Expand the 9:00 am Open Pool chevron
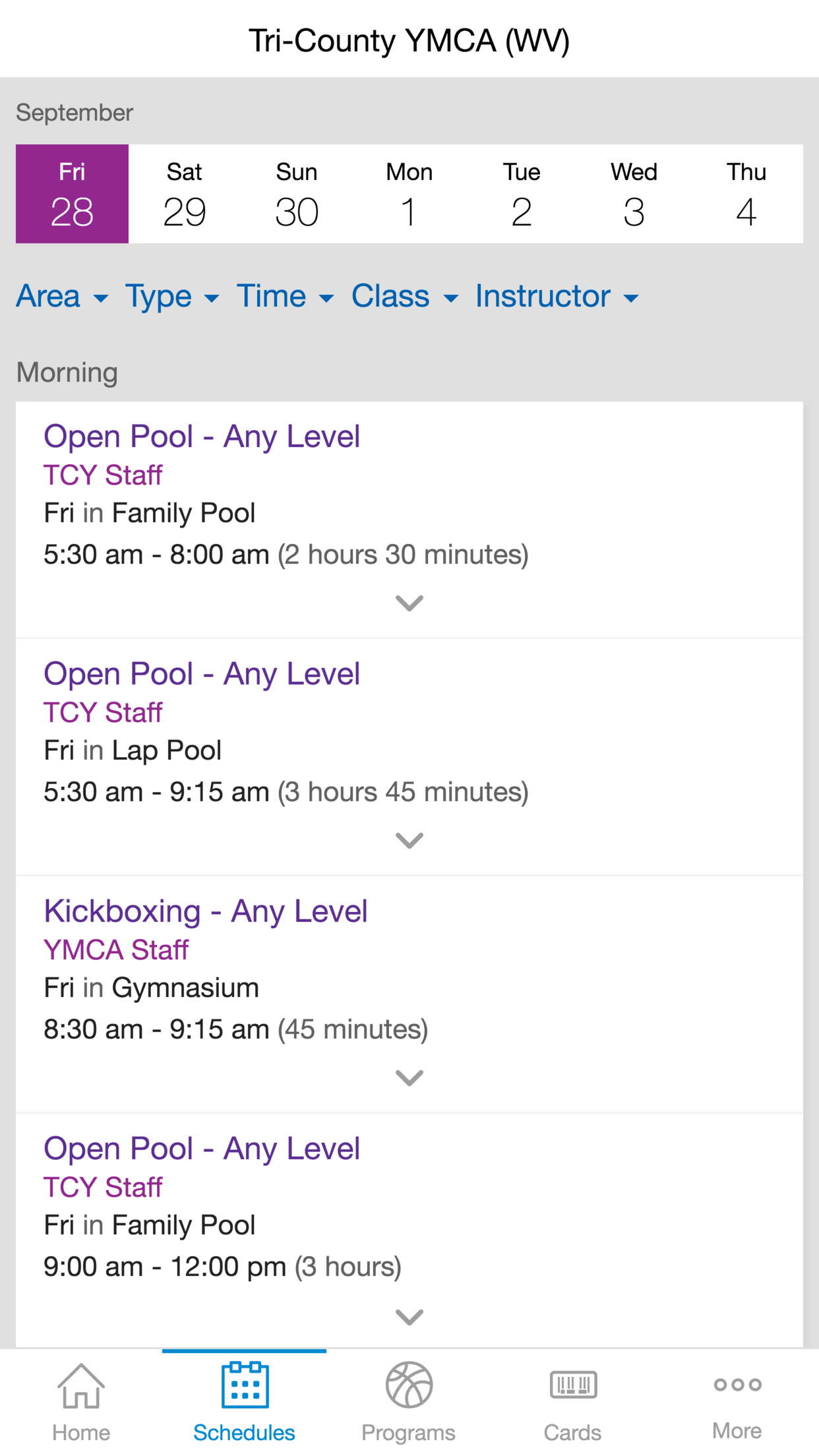This screenshot has width=819, height=1456. [x=409, y=1316]
